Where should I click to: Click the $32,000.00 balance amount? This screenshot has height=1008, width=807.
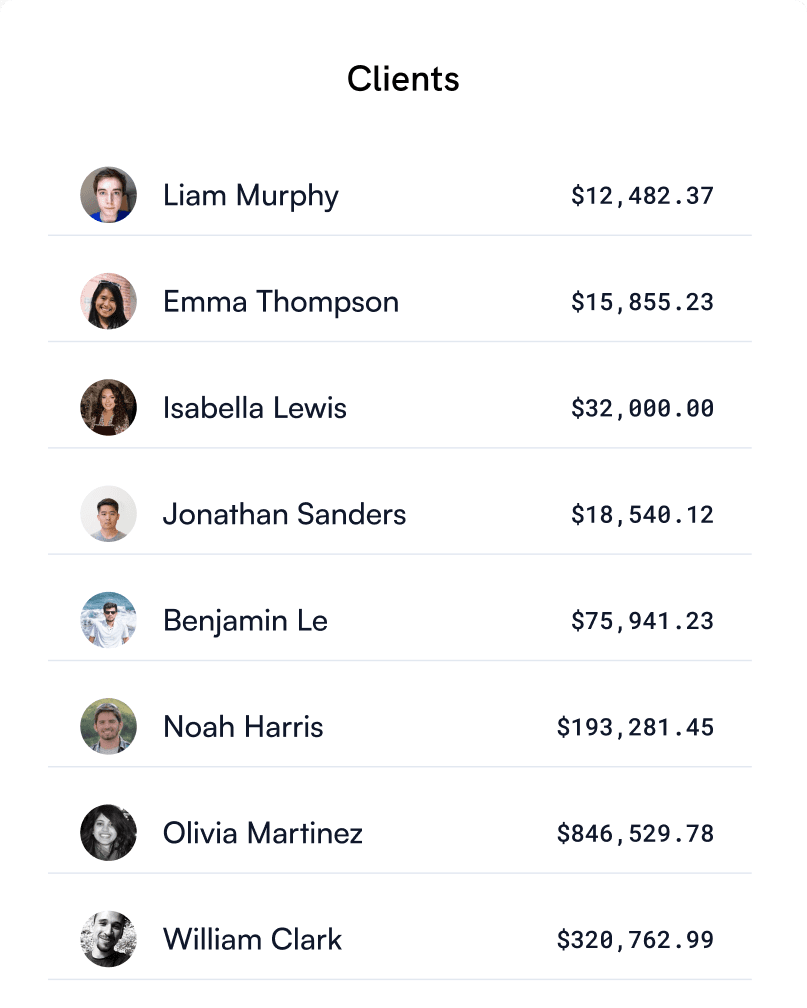click(642, 408)
